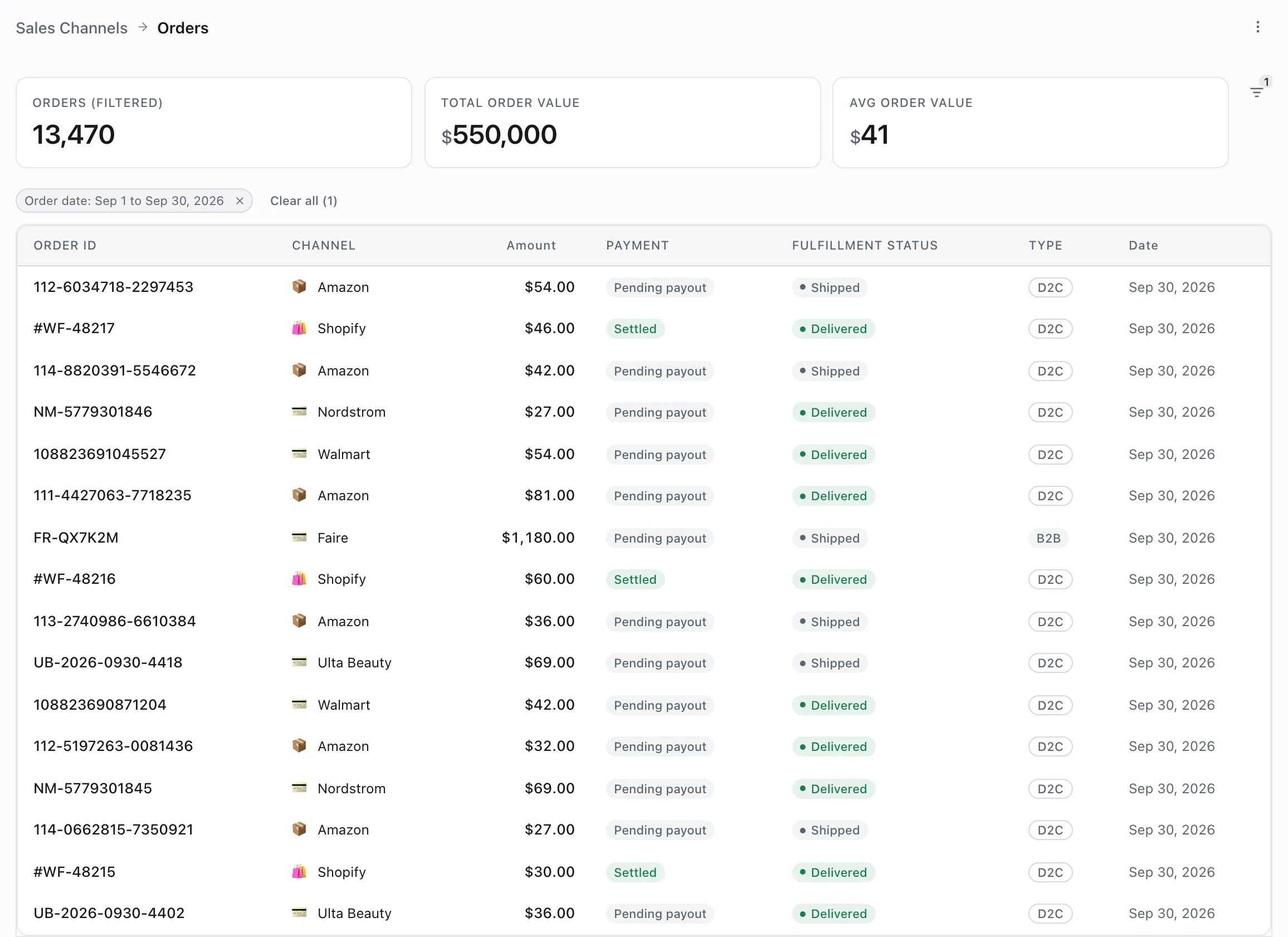
Task: Click Settled badge on order #WF-48217
Action: [x=635, y=329]
